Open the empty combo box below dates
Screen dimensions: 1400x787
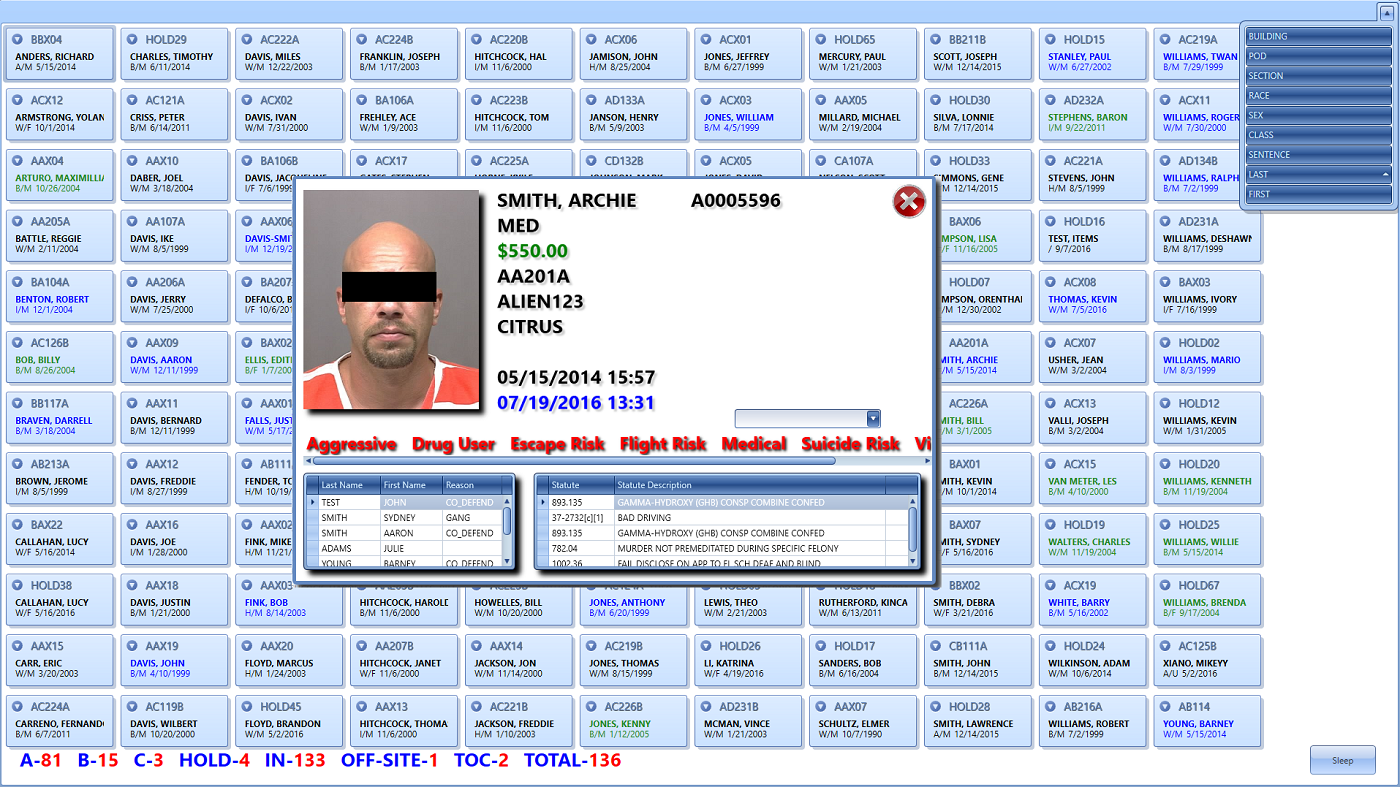click(873, 419)
